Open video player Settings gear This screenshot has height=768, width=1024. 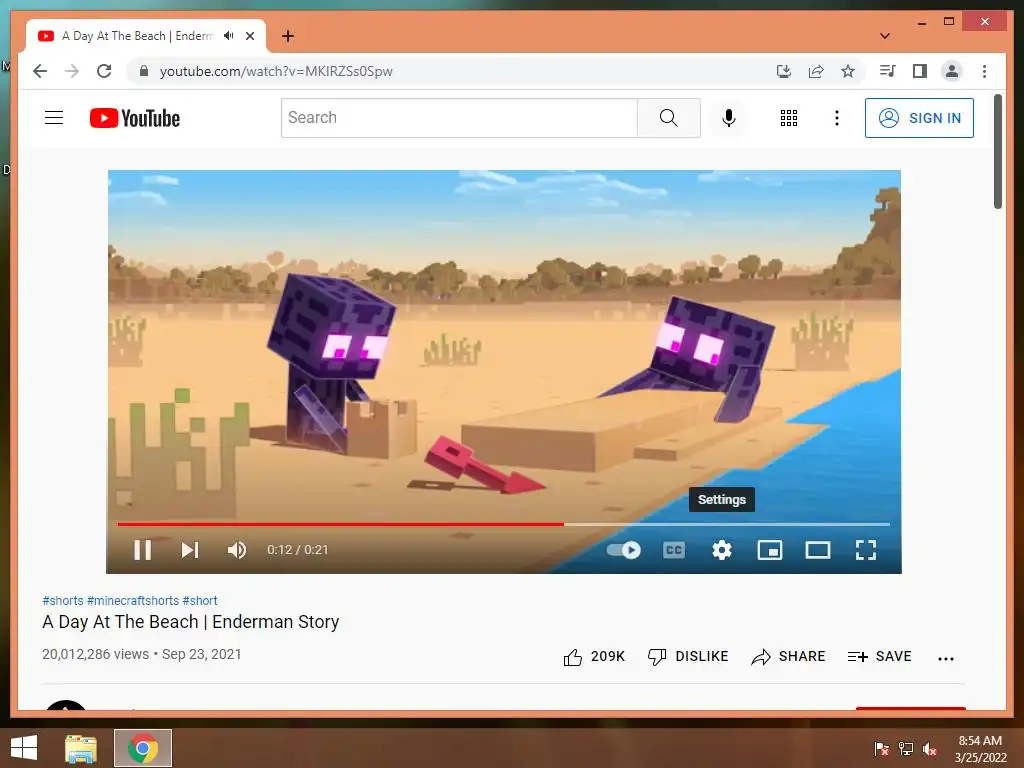tap(722, 550)
